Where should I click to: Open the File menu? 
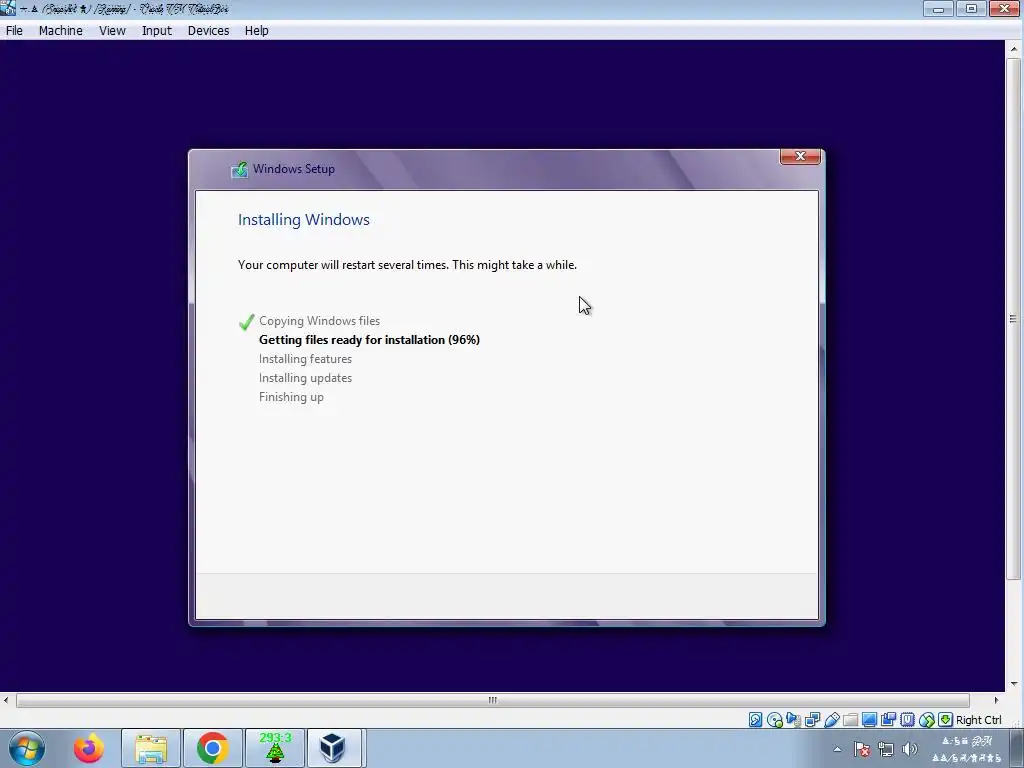click(14, 31)
